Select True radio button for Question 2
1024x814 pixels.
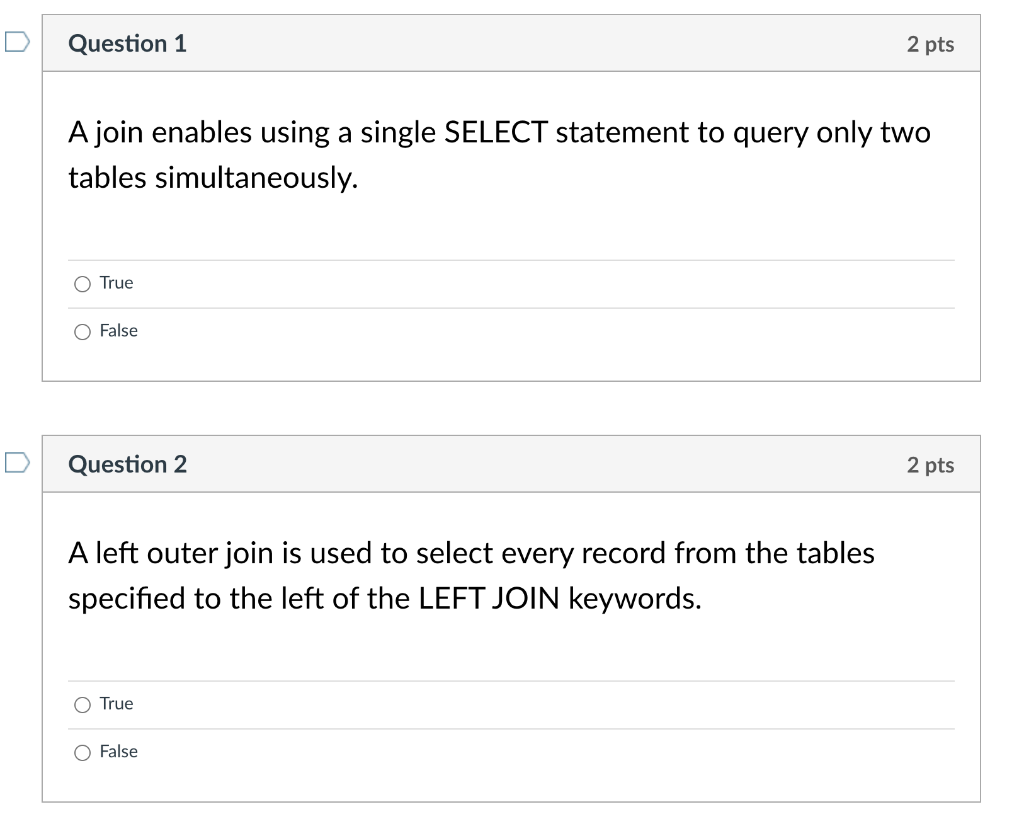[x=82, y=705]
